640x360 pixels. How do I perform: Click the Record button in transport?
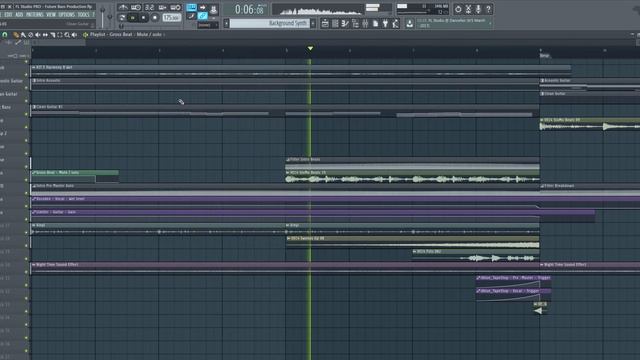pos(155,18)
